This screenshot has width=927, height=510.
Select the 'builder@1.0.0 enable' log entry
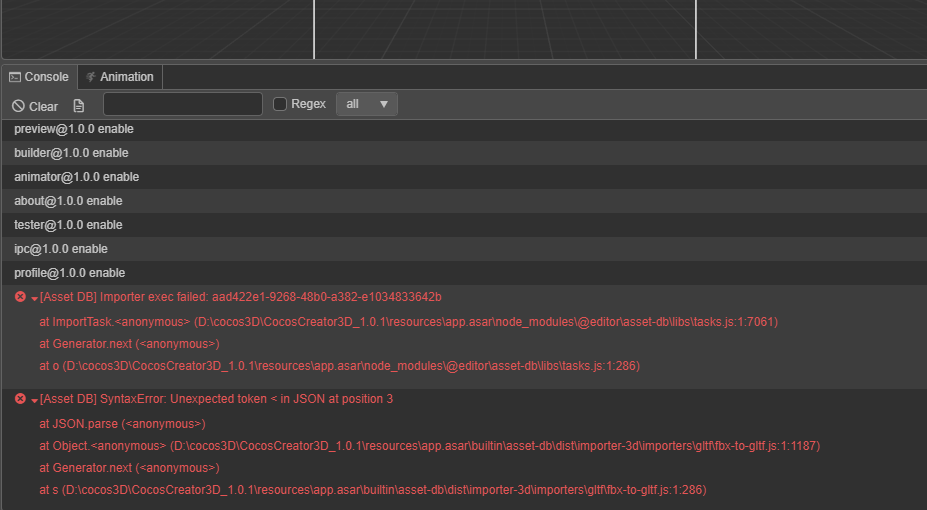coord(71,153)
